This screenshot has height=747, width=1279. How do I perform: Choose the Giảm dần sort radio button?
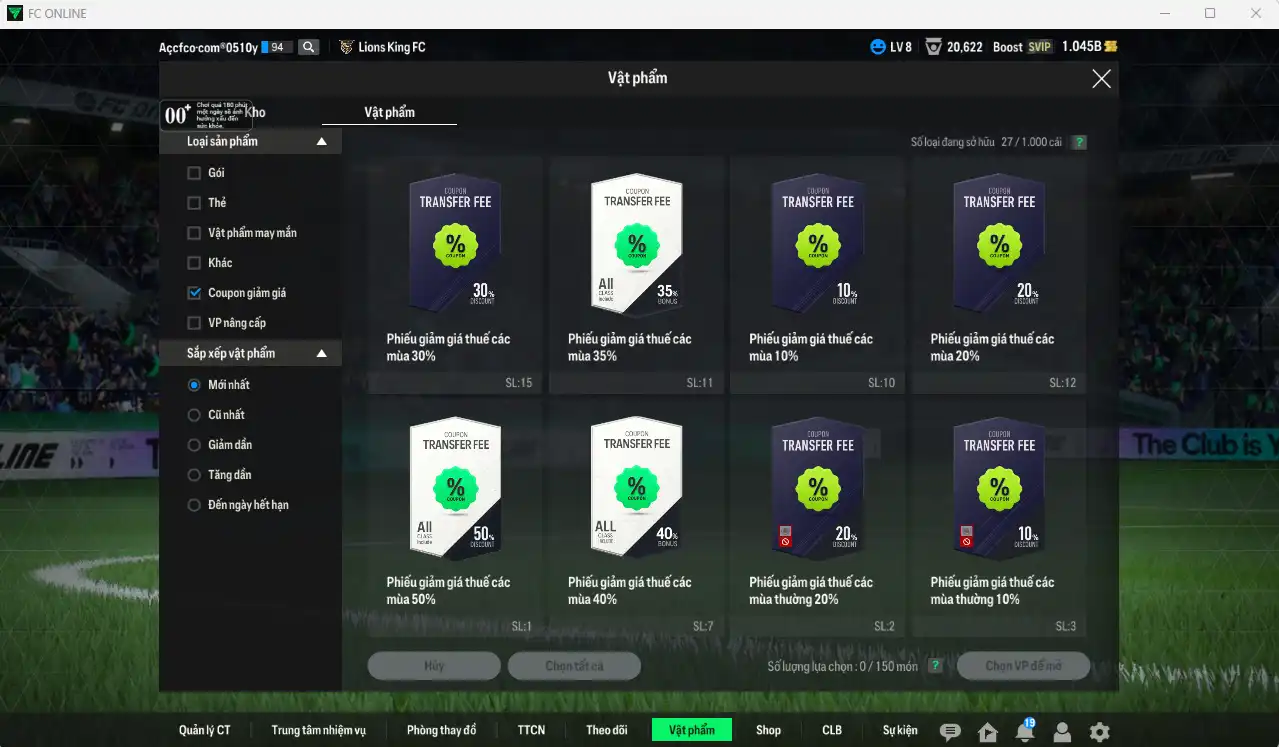[x=194, y=445]
